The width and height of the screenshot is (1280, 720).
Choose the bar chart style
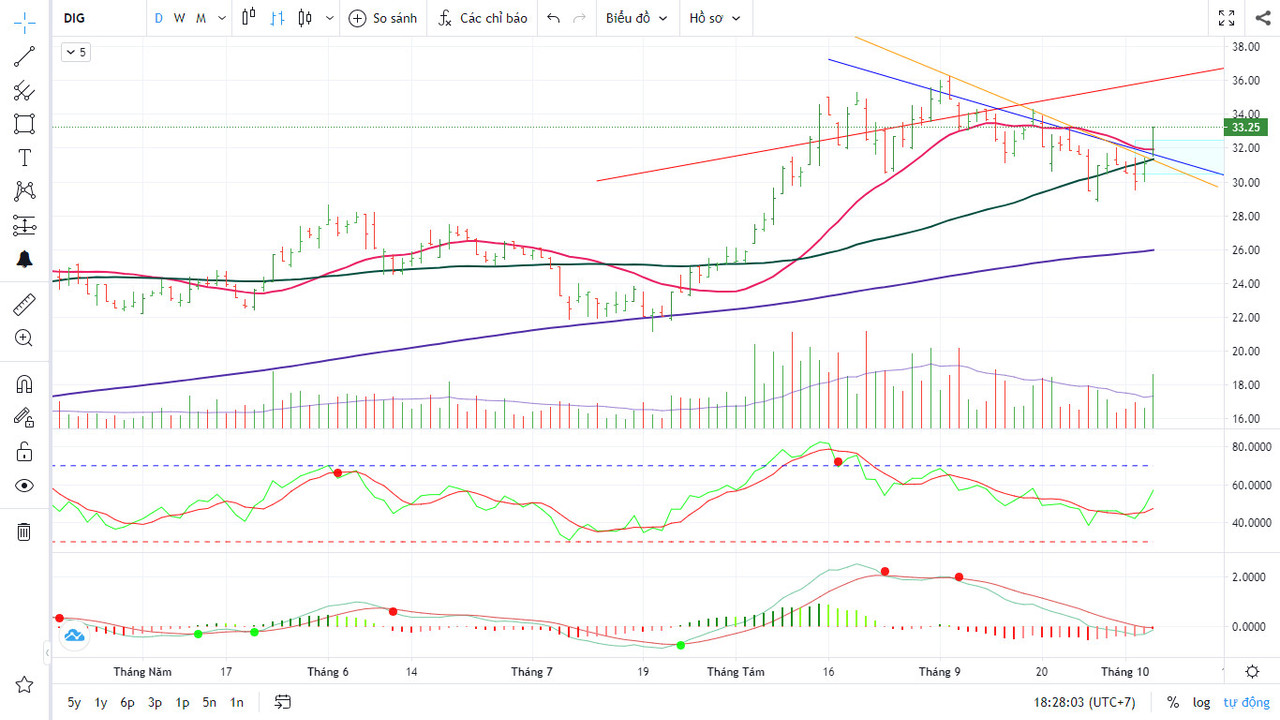pos(277,18)
